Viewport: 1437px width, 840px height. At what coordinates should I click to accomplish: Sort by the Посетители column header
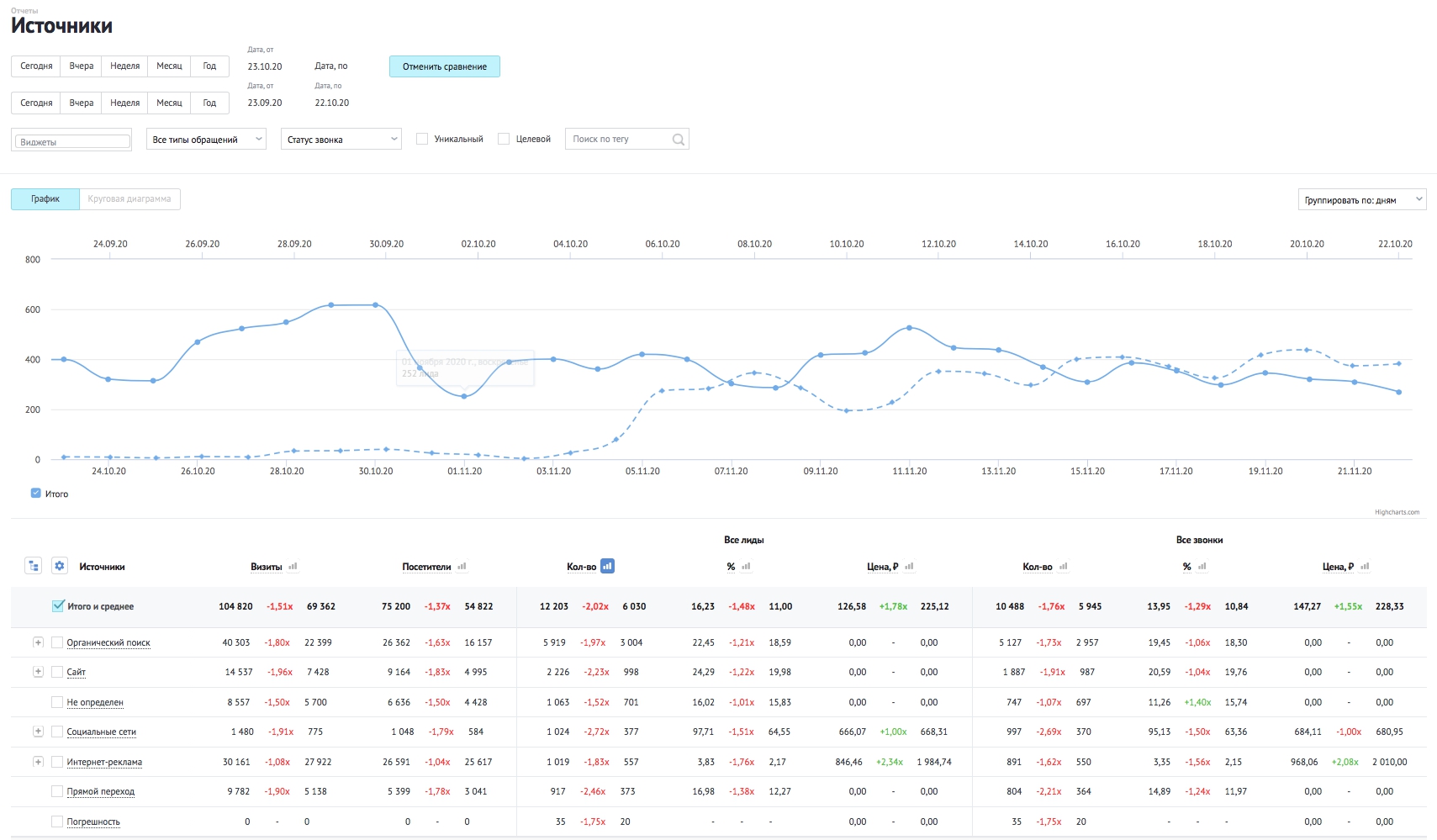pyautogui.click(x=426, y=567)
